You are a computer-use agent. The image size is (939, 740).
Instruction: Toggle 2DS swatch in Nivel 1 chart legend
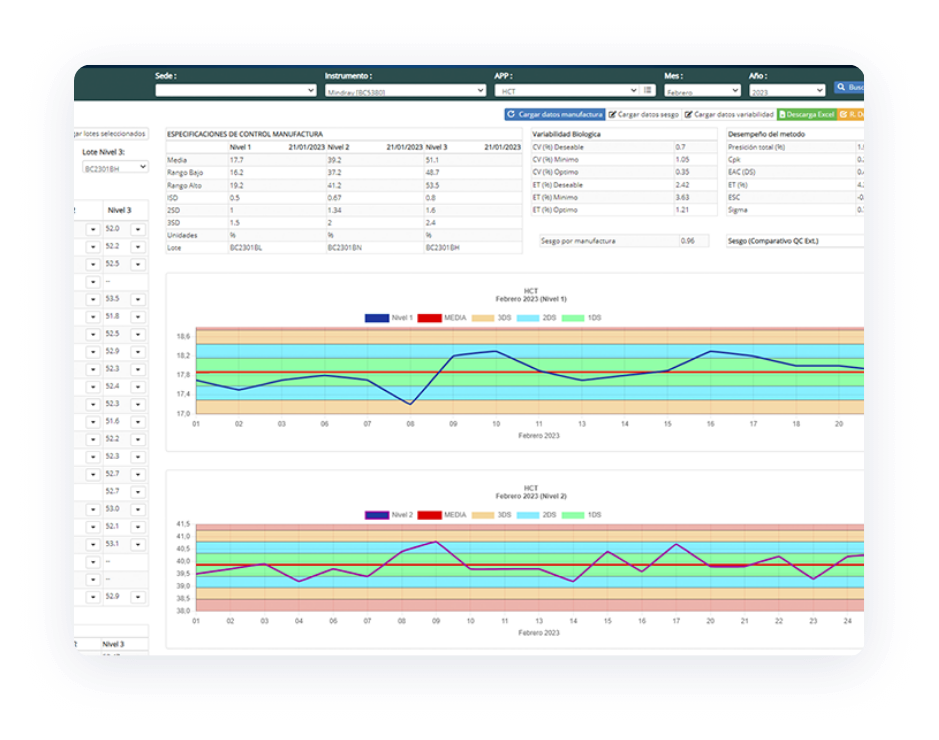pyautogui.click(x=528, y=318)
